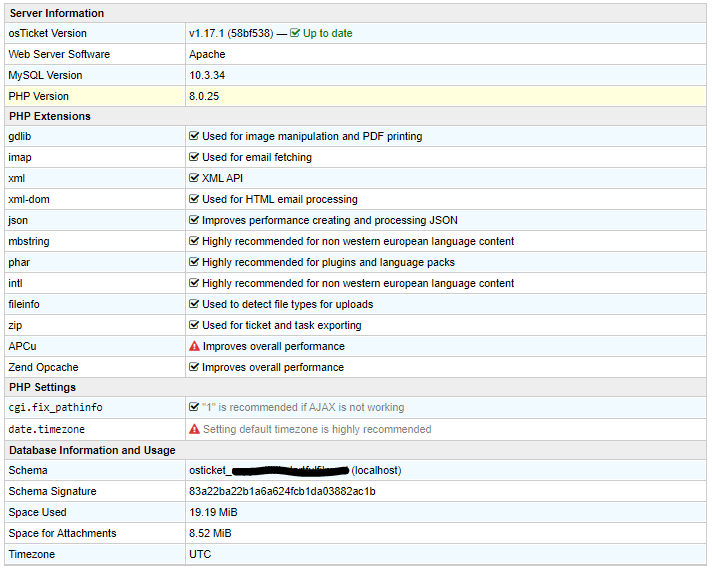Click the check icon in the gdlib row
Screen dimensions: 712x568
click(x=195, y=137)
